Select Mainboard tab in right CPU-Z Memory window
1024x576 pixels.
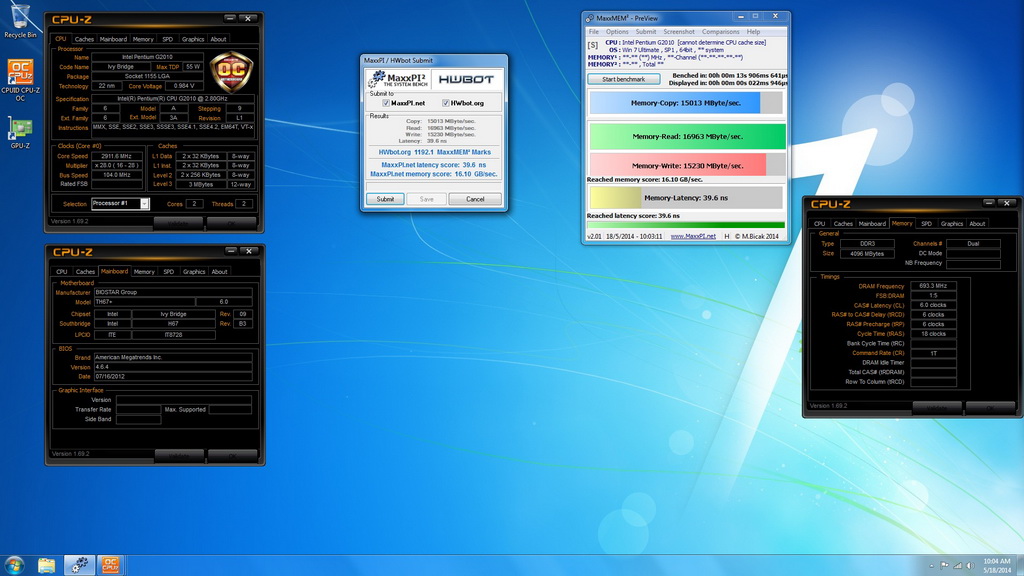click(872, 223)
